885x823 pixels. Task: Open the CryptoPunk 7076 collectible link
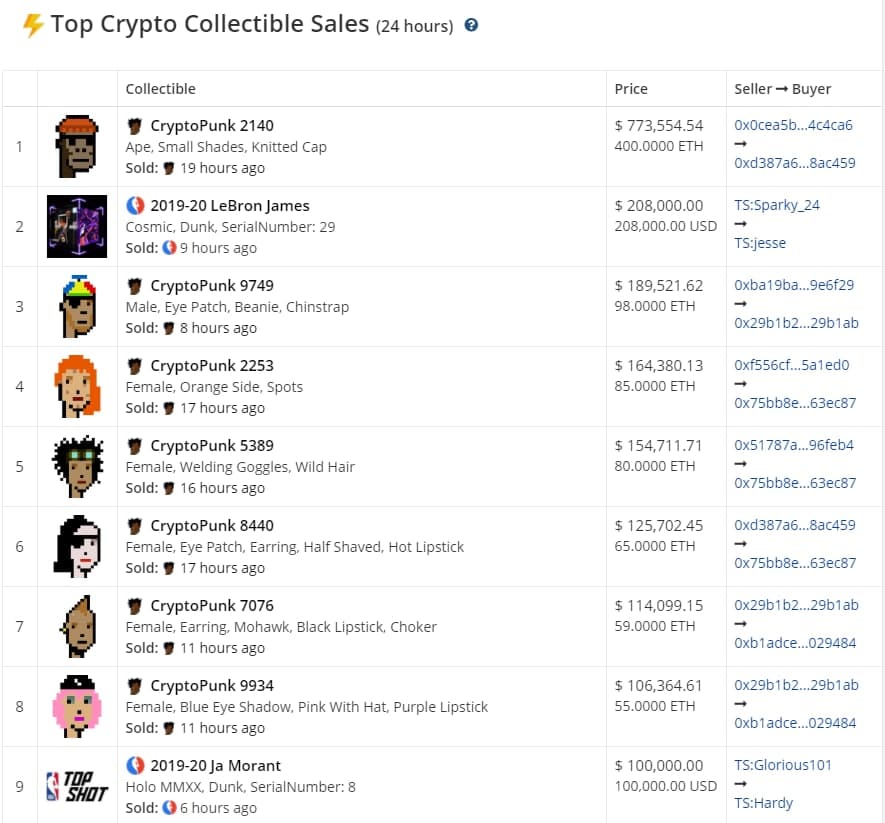[x=212, y=606]
